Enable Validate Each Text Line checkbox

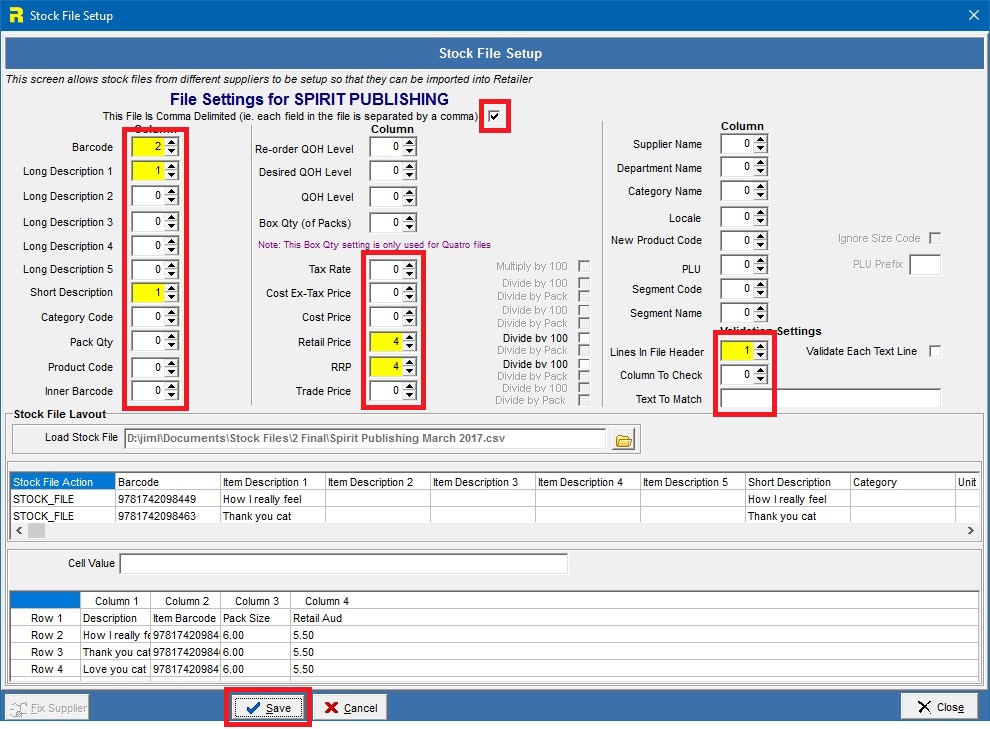pyautogui.click(x=935, y=351)
